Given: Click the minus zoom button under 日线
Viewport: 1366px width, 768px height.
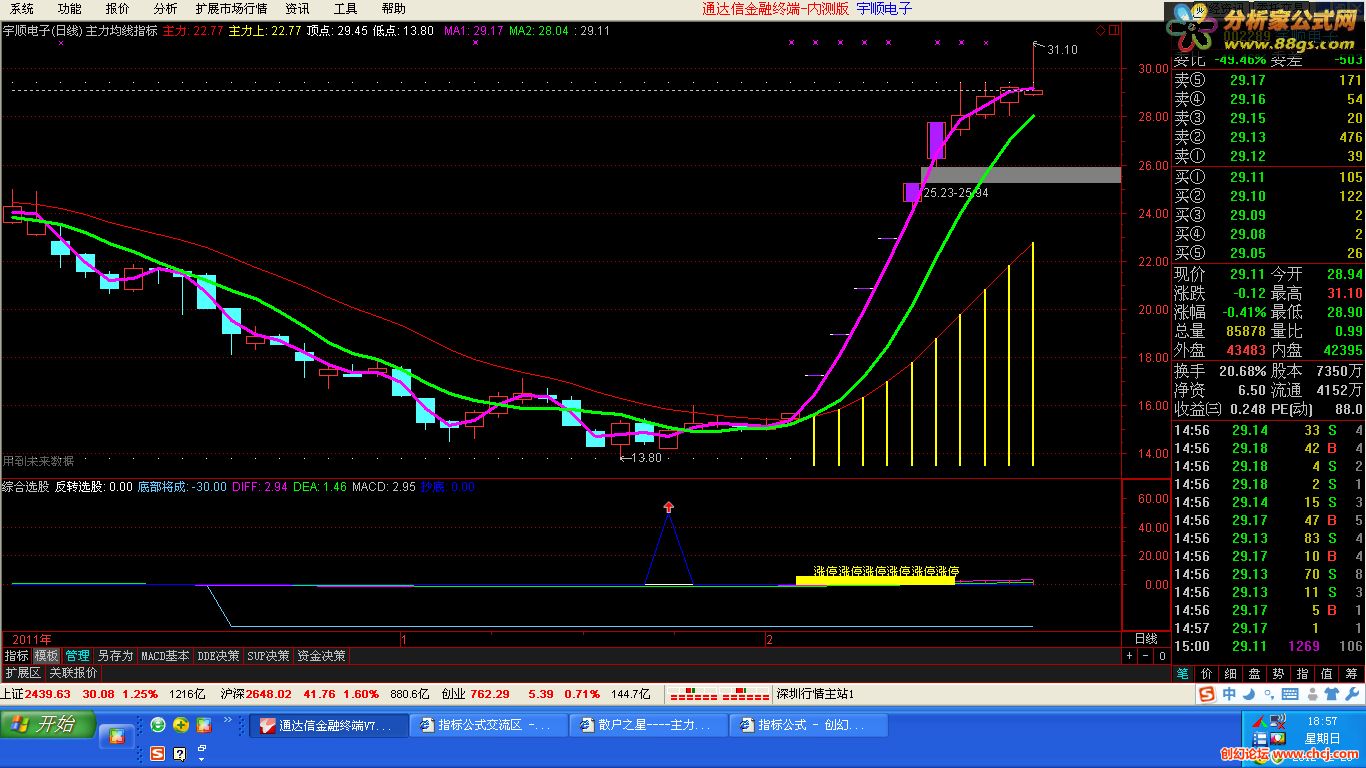Looking at the screenshot, I should tap(1145, 656).
